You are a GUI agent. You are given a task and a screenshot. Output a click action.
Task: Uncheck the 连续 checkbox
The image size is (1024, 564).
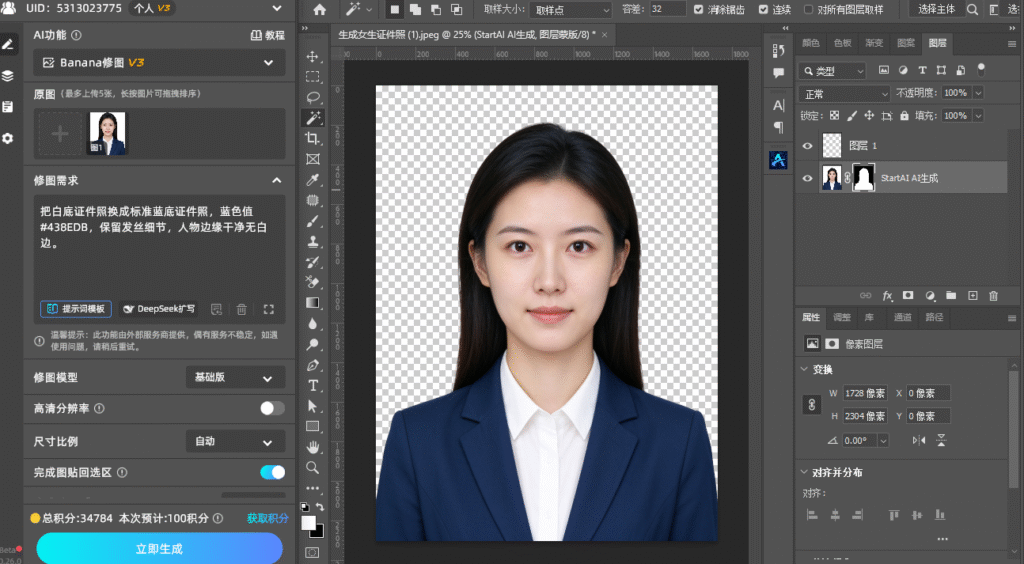pyautogui.click(x=763, y=9)
